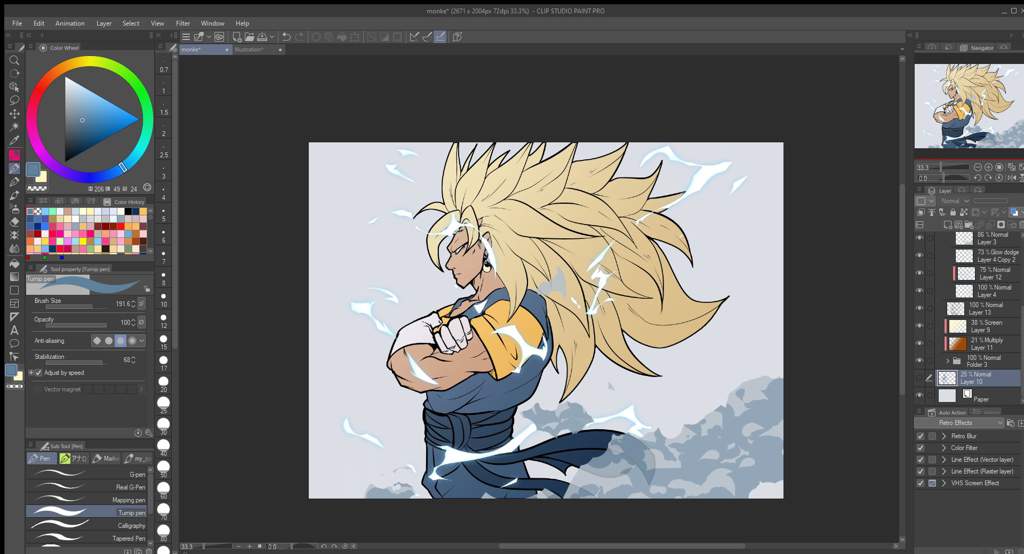The width and height of the screenshot is (1024, 554).
Task: Toggle visibility of Paper layer
Action: point(920,395)
